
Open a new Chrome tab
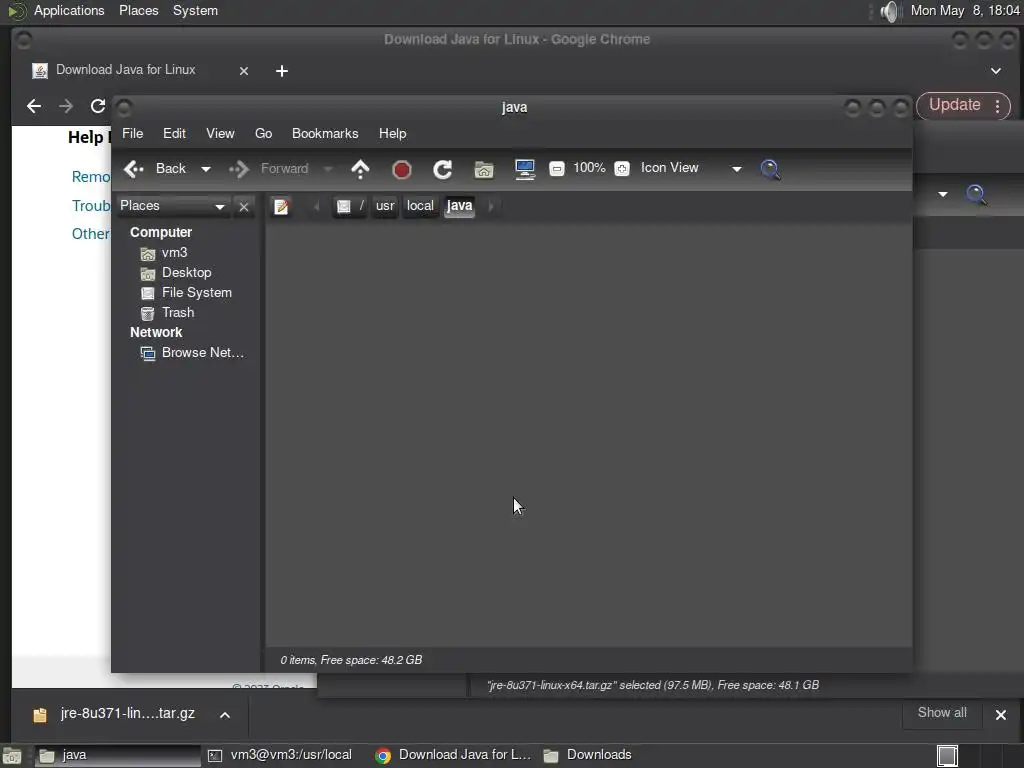tap(281, 71)
